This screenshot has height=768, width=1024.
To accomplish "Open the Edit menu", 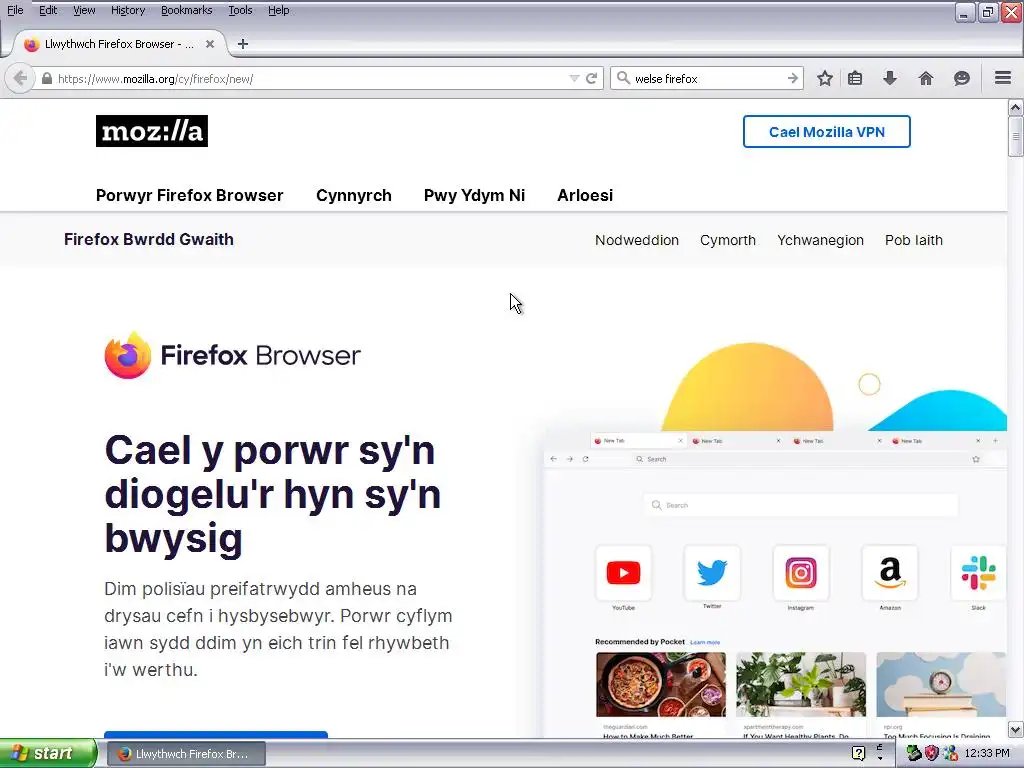I will click(x=48, y=10).
